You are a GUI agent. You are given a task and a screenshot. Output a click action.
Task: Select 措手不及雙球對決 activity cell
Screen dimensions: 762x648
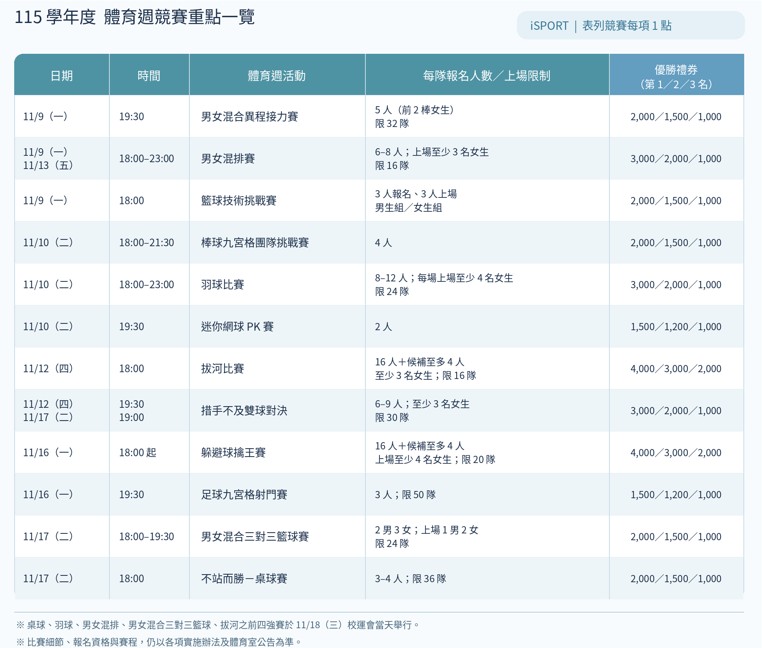point(277,410)
